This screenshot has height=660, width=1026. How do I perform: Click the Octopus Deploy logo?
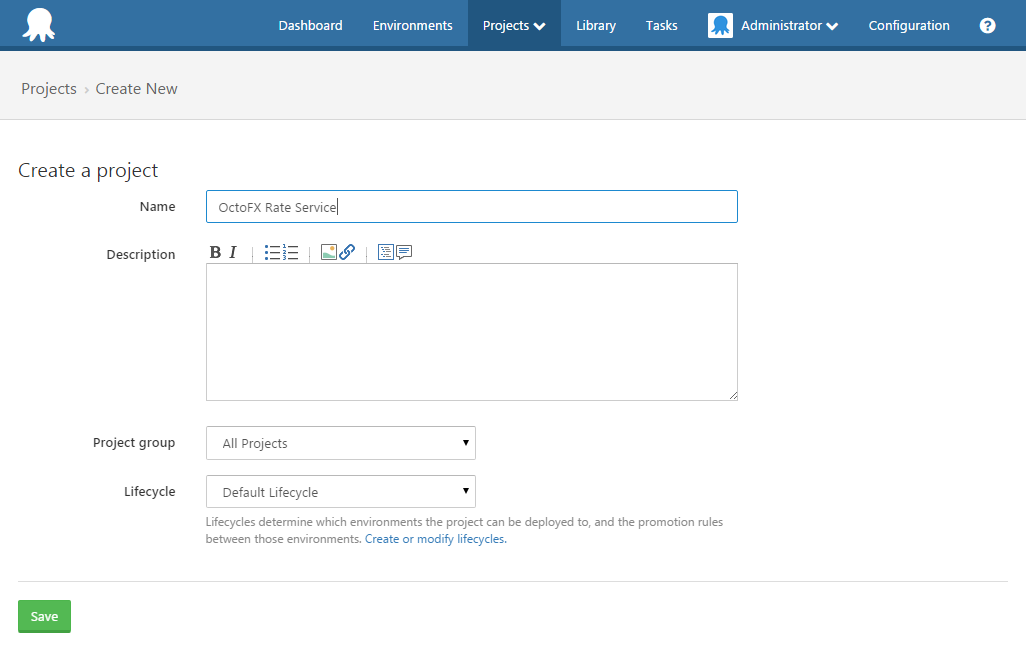[38, 24]
